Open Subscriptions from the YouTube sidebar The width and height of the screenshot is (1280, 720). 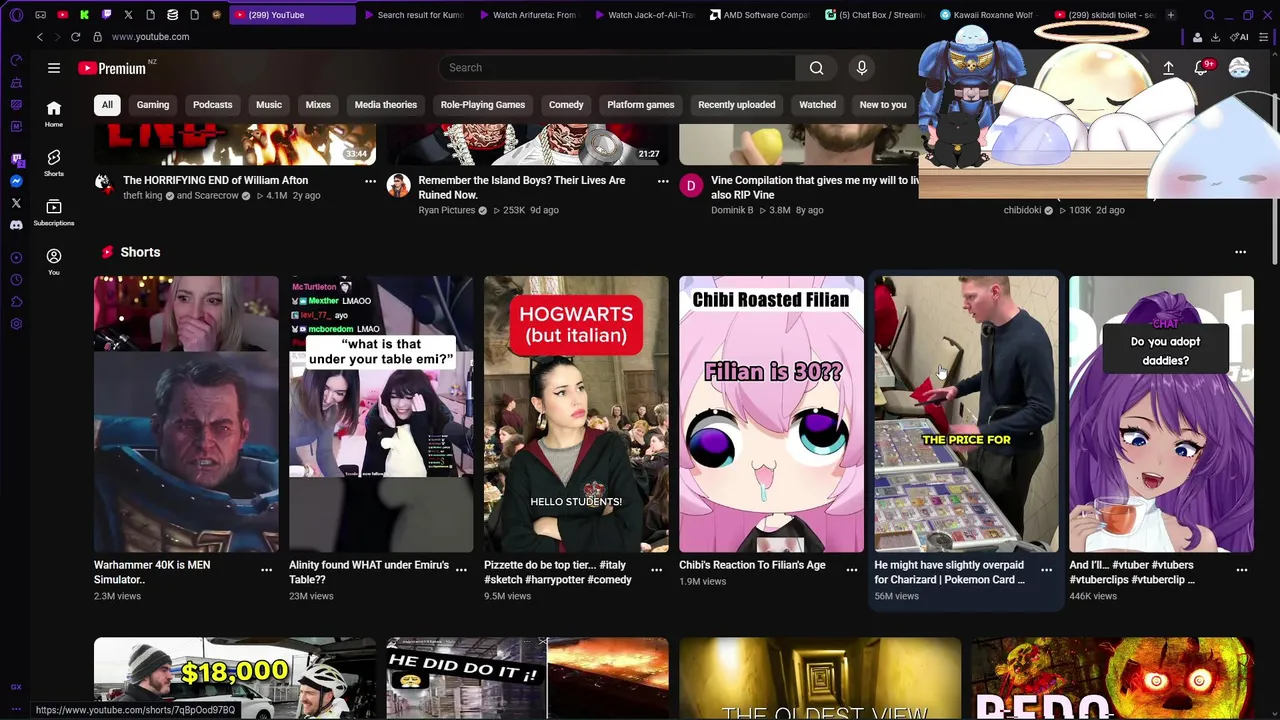click(x=54, y=212)
